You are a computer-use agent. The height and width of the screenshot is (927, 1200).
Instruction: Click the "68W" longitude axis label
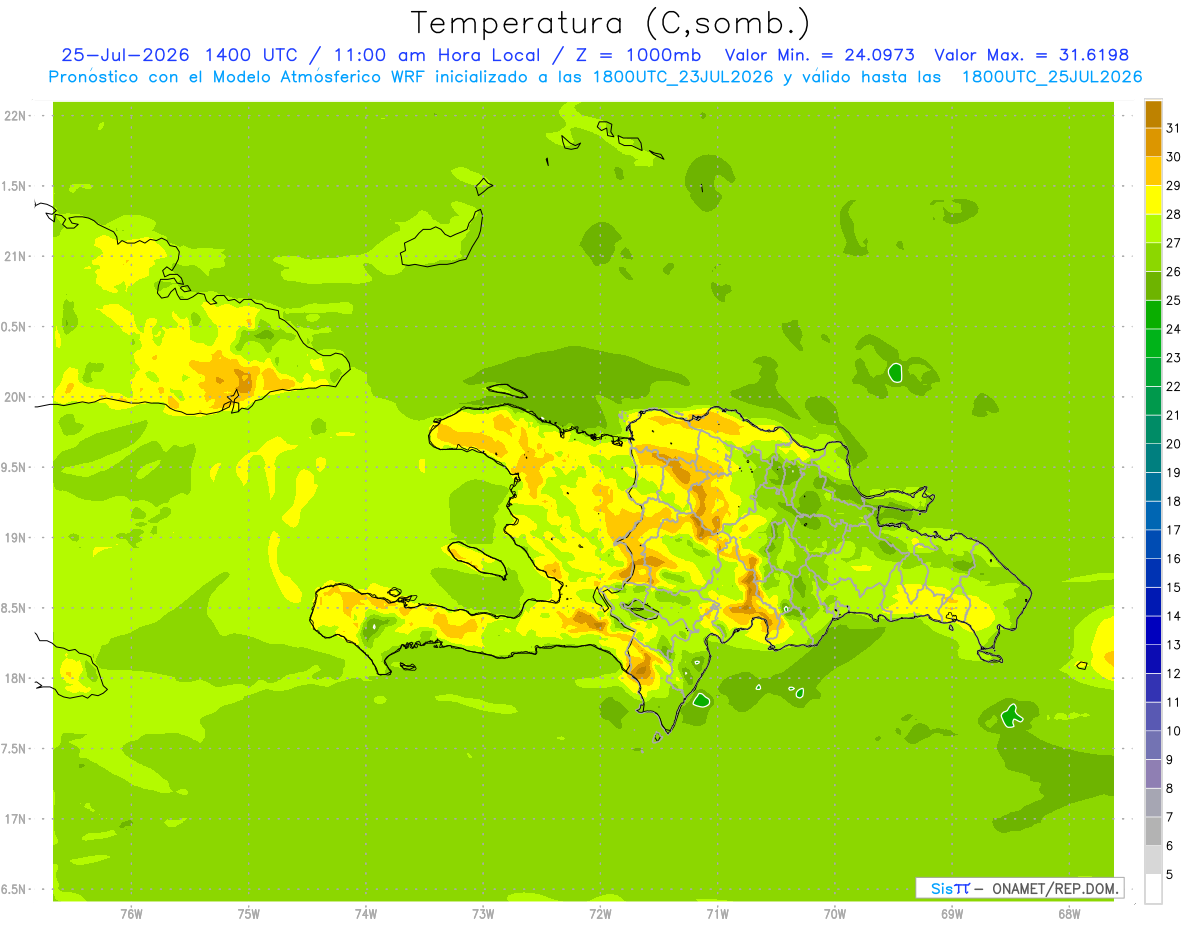coord(1069,914)
